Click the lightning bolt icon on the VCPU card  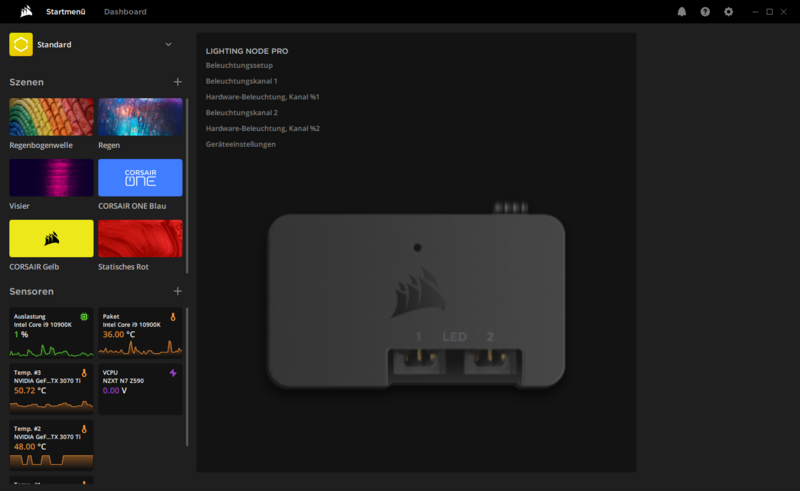(x=173, y=373)
